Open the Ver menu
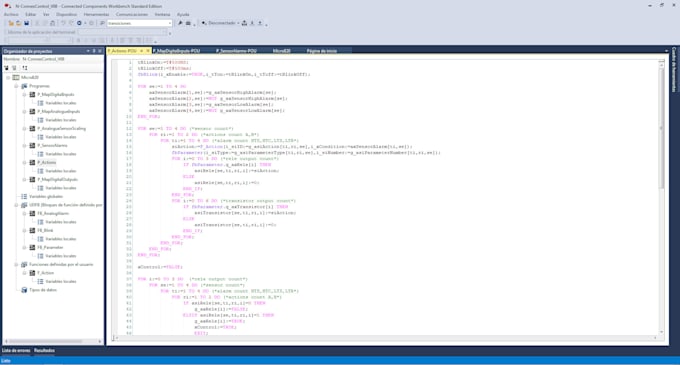Image resolution: width=680 pixels, height=365 pixels. point(46,14)
